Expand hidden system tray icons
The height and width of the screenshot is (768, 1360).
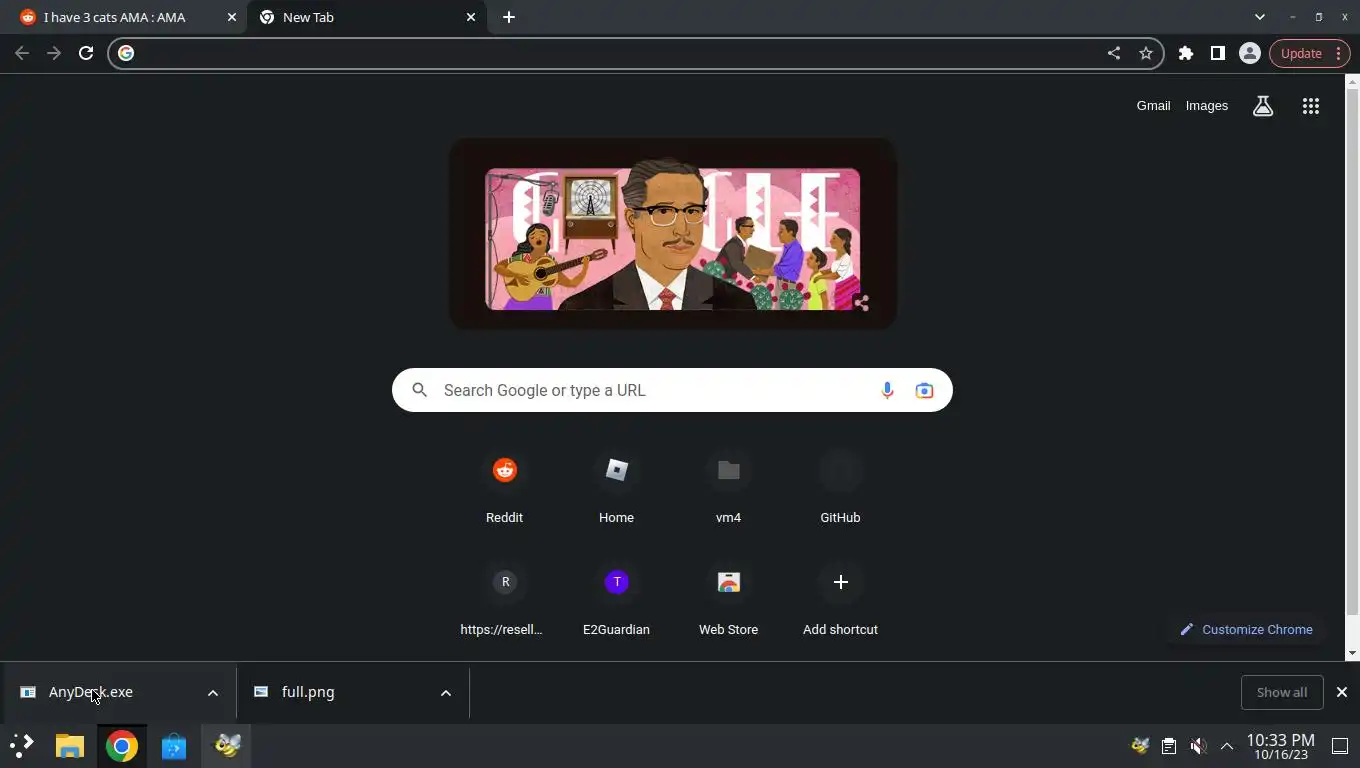(1227, 746)
